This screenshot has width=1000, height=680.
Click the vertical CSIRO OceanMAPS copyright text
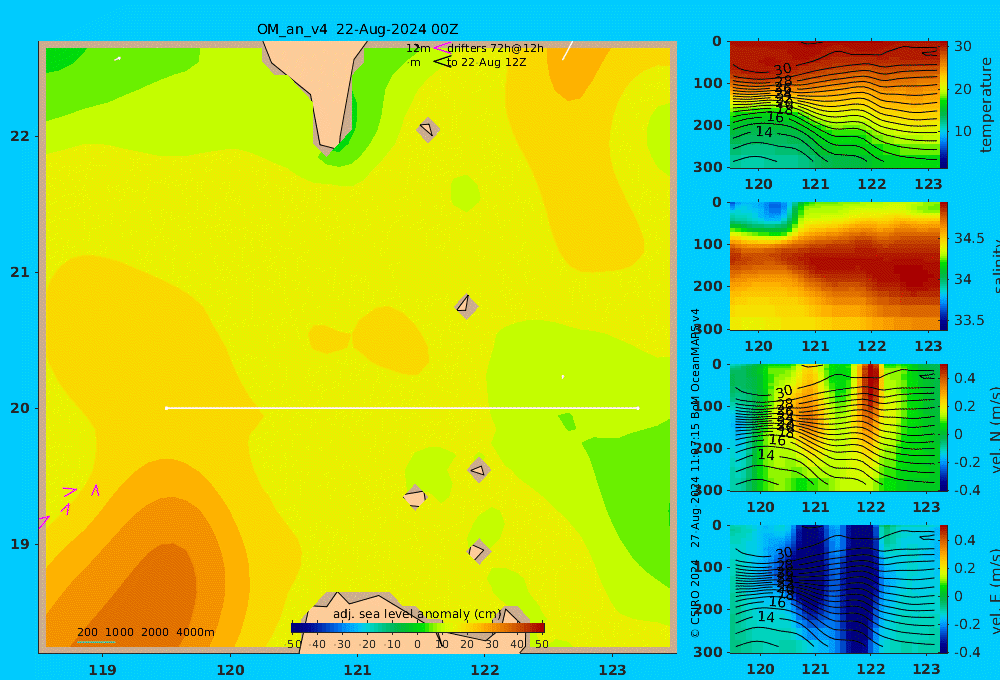[695, 473]
